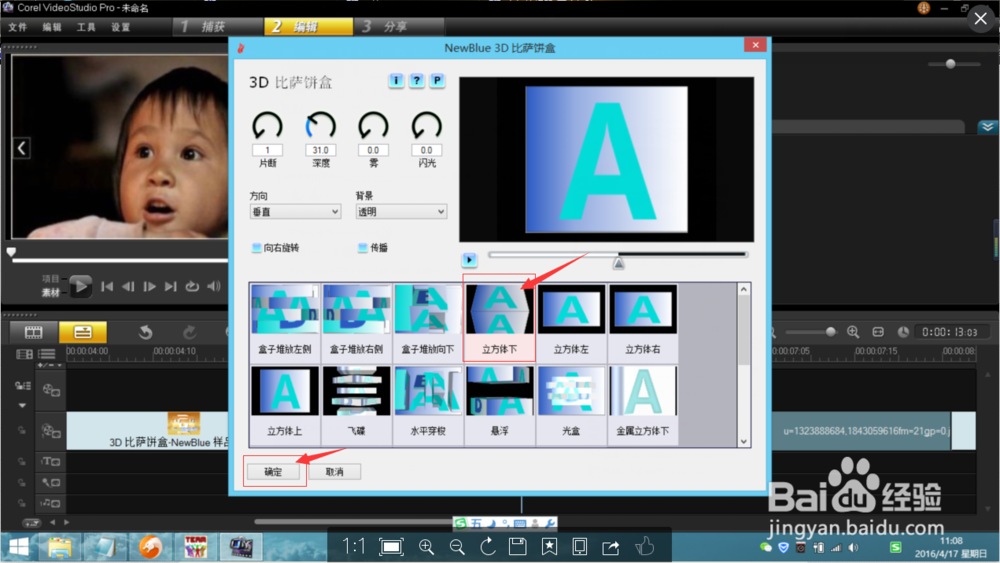1000x563 pixels.
Task: Click image viewer save icon
Action: pyautogui.click(x=518, y=546)
